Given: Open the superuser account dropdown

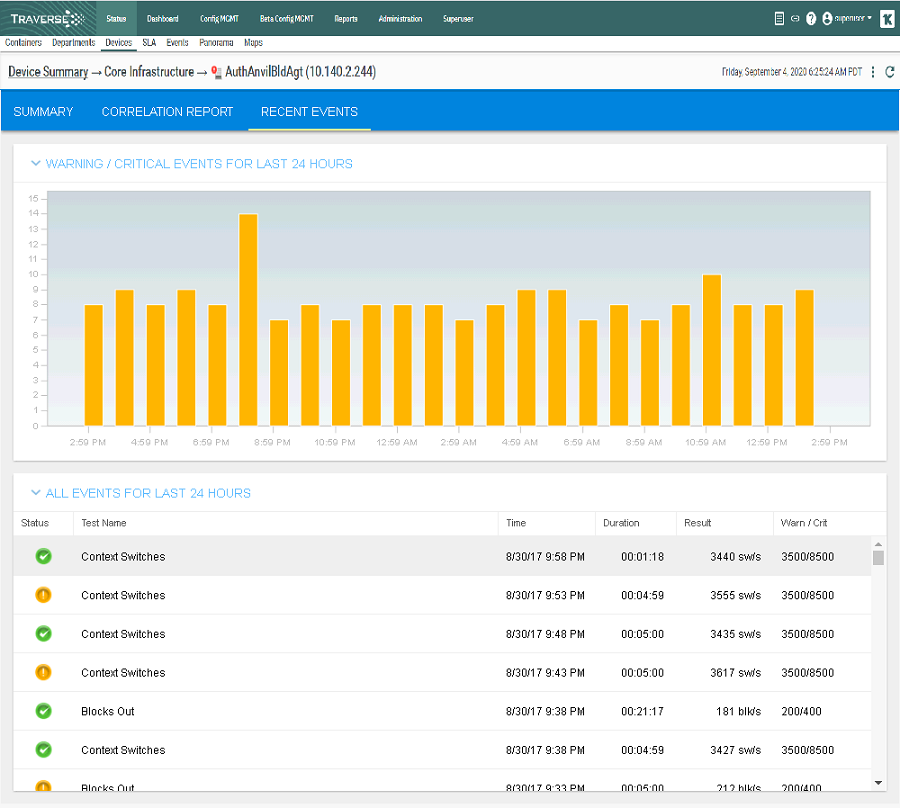Looking at the screenshot, I should click(852, 18).
